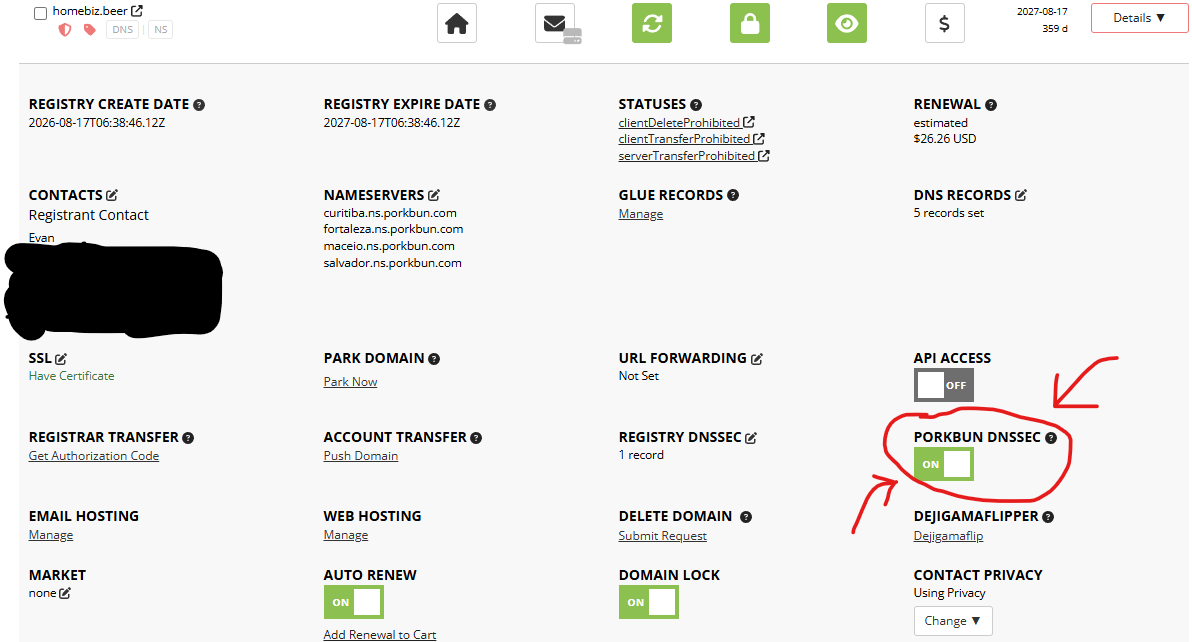Toggle Auto Renew switch off
The width and height of the screenshot is (1192, 642).
(353, 602)
